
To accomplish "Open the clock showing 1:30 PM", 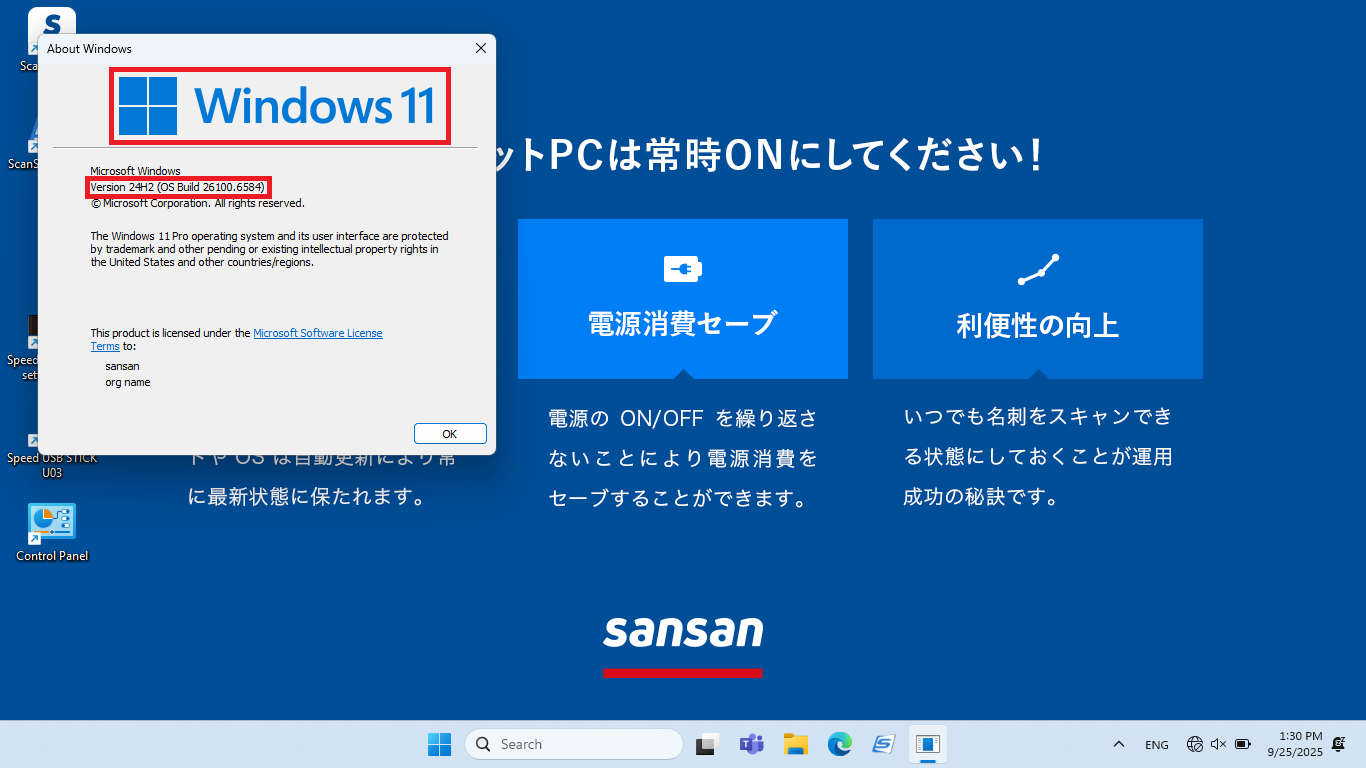I will [x=1295, y=744].
